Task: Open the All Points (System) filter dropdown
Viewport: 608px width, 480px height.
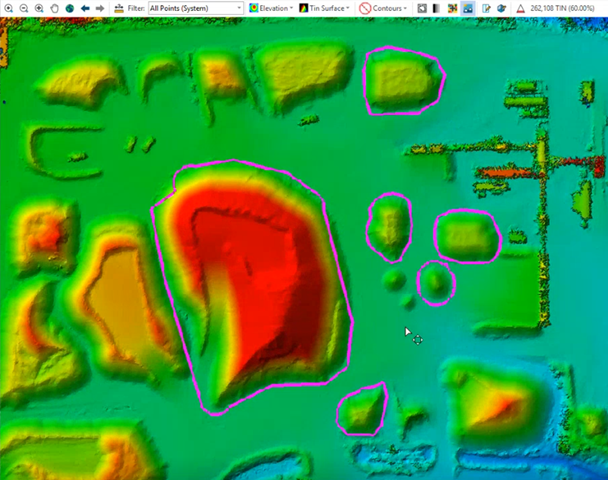Action: [x=196, y=8]
